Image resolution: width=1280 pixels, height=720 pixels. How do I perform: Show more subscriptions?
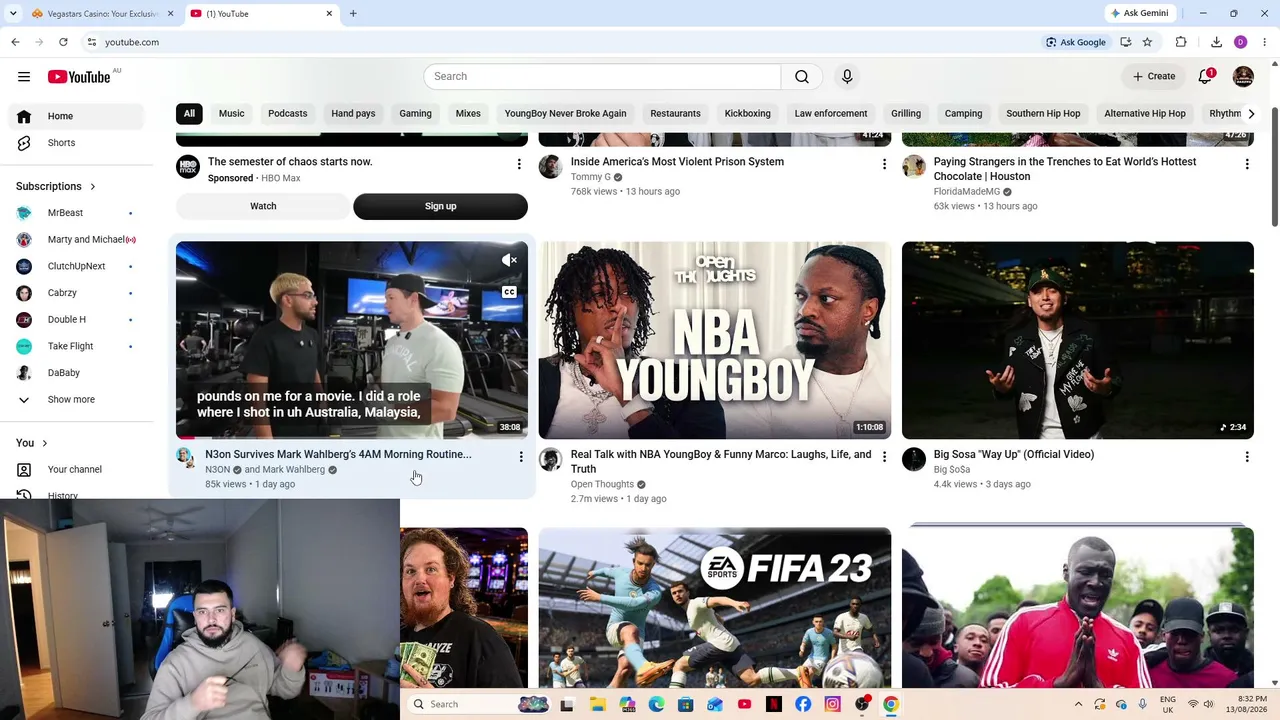72,400
